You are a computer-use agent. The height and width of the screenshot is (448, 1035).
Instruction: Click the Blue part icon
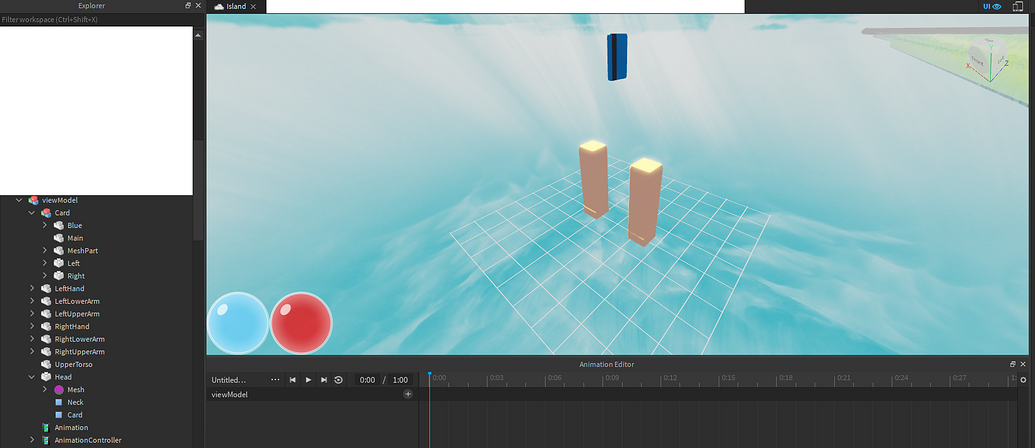coord(59,226)
